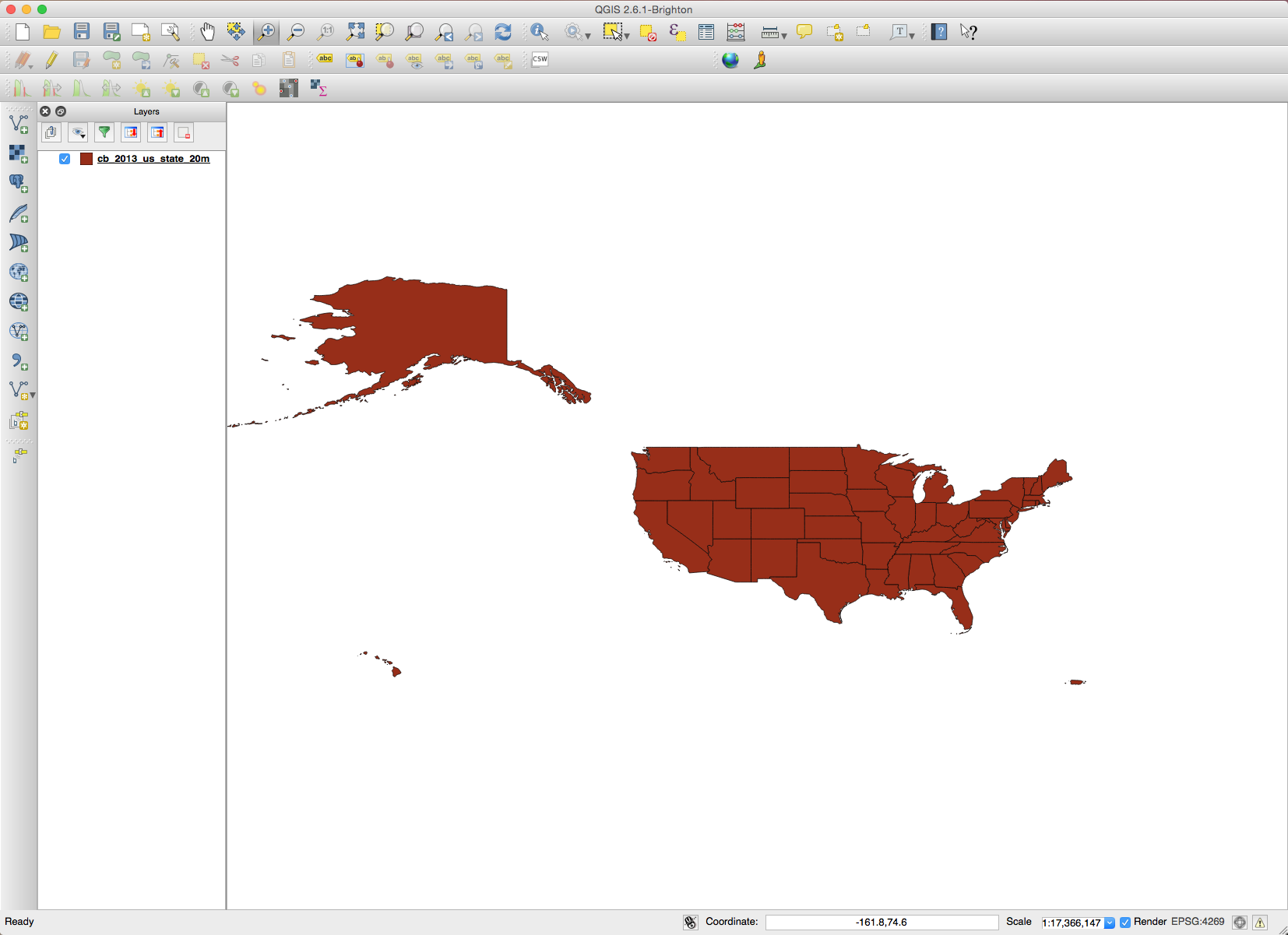Screen dimensions: 1288x935
Task: Select the Identify Features tool
Action: pos(540,32)
